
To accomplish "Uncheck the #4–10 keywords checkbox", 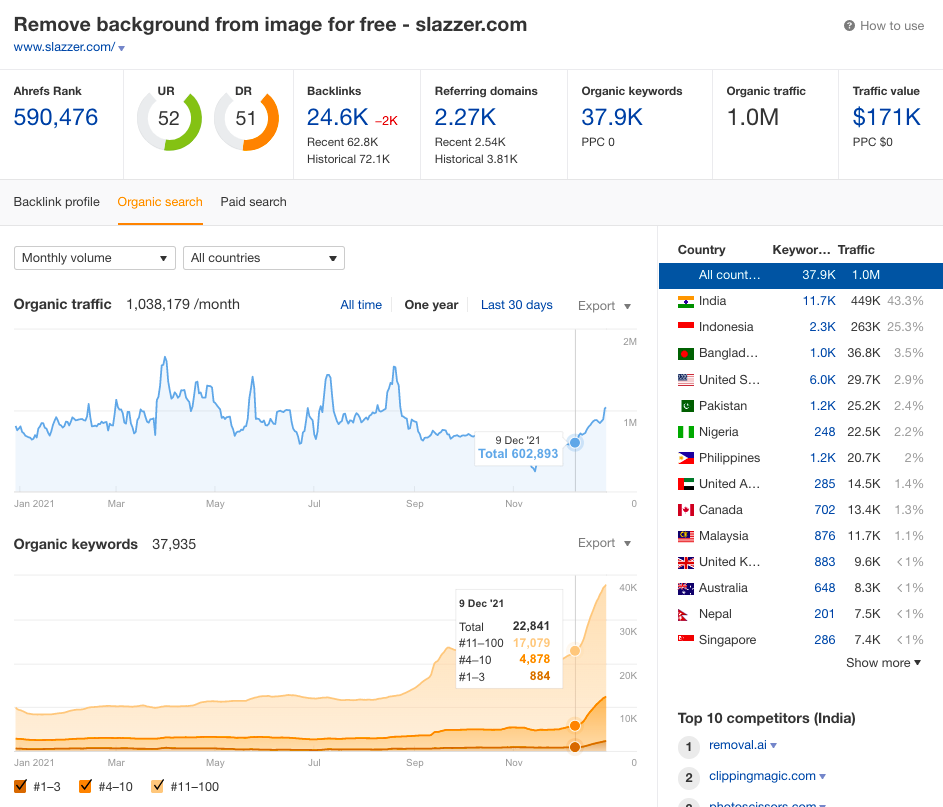I will pyautogui.click(x=85, y=786).
